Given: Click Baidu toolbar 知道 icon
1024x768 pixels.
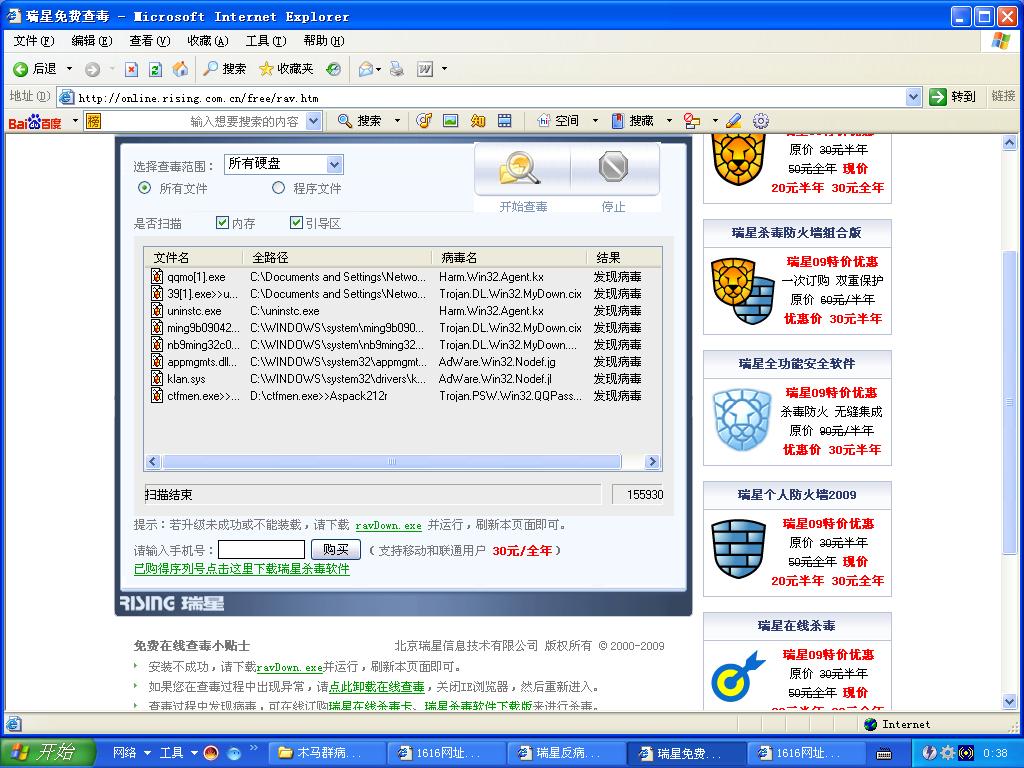Looking at the screenshot, I should coord(478,121).
